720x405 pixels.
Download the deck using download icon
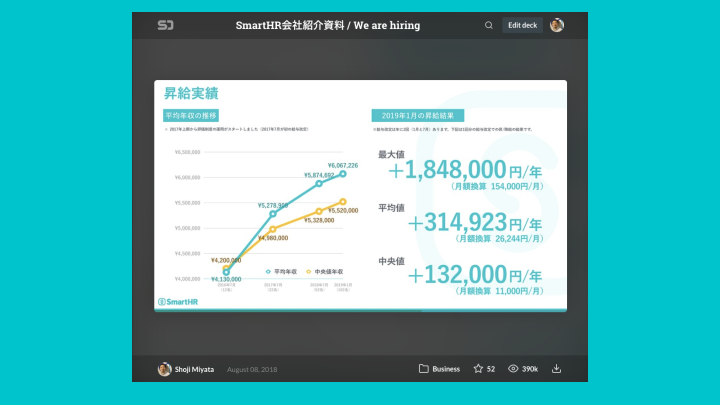tap(556, 369)
